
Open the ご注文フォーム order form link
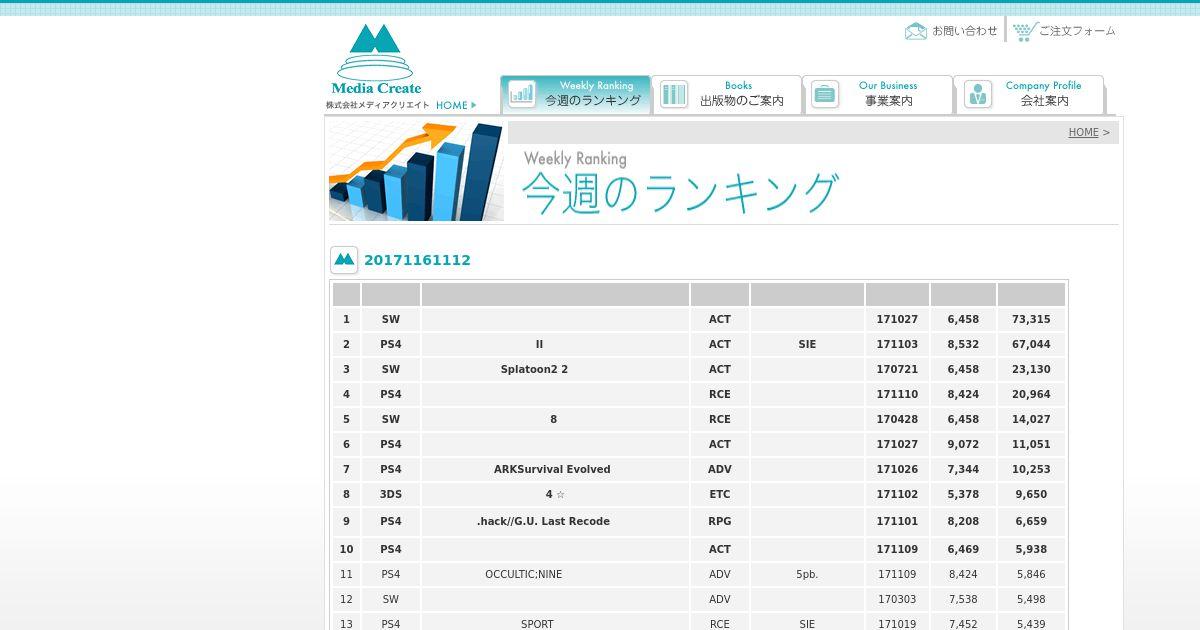[x=1077, y=31]
